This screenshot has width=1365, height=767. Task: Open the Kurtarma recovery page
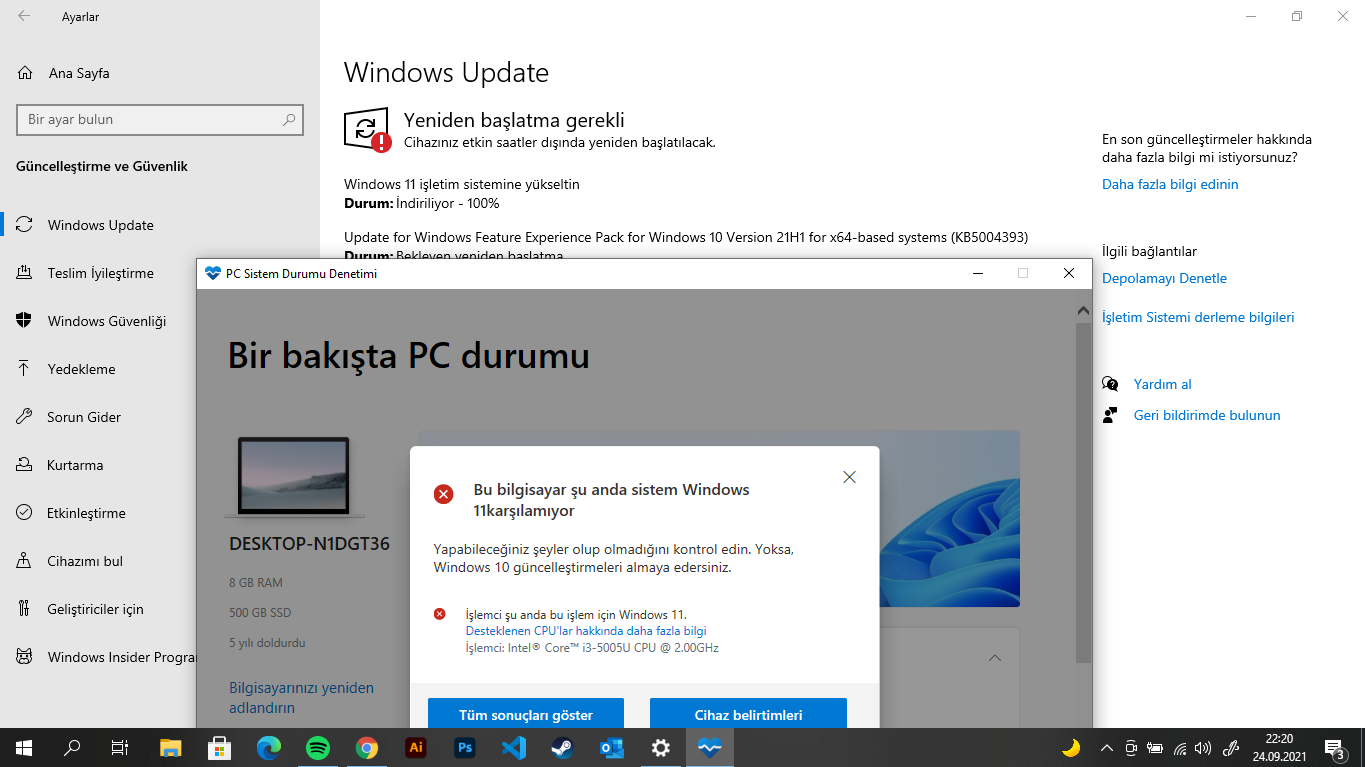75,465
